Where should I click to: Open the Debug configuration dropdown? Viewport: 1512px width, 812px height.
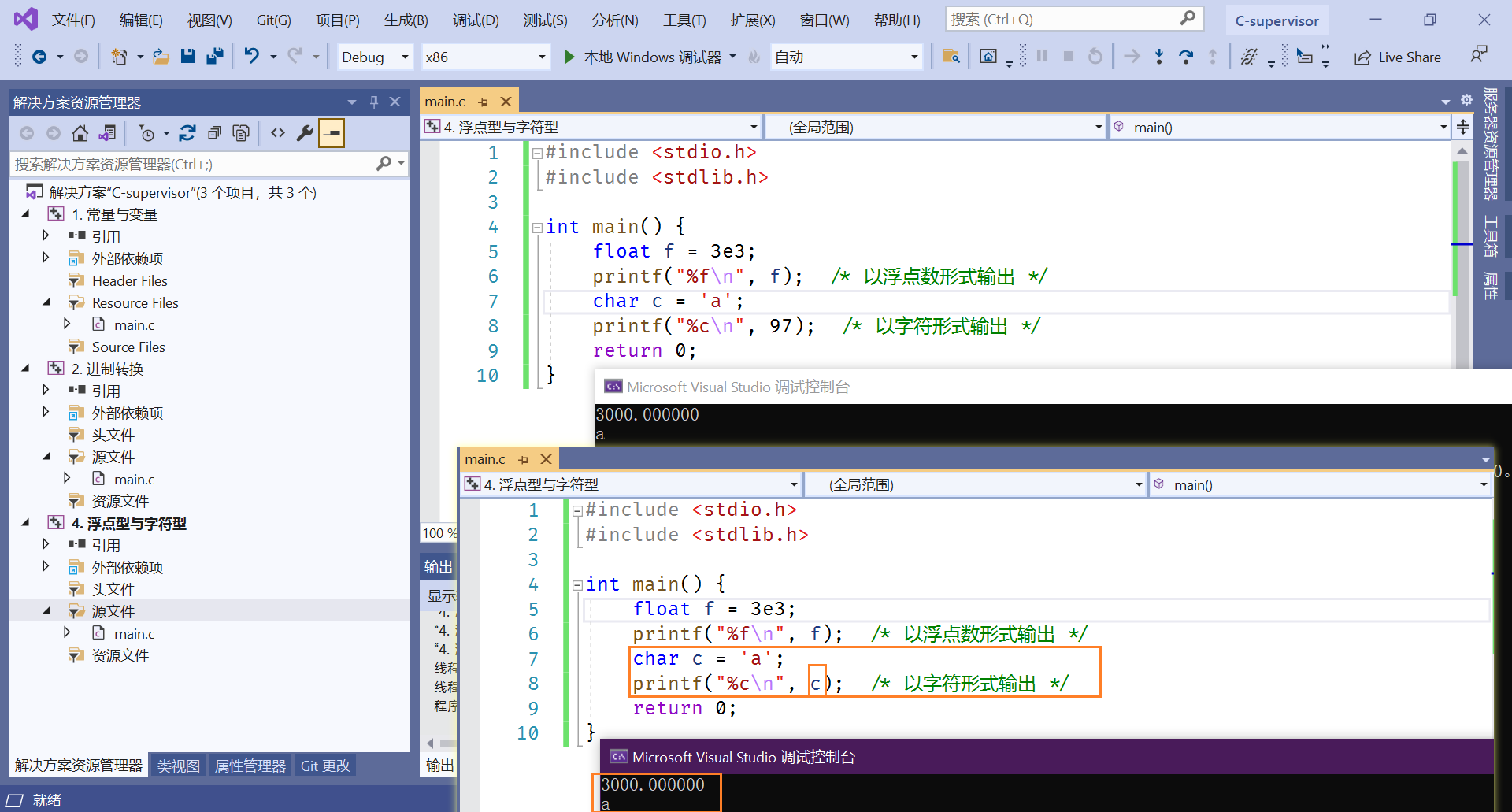[x=375, y=57]
